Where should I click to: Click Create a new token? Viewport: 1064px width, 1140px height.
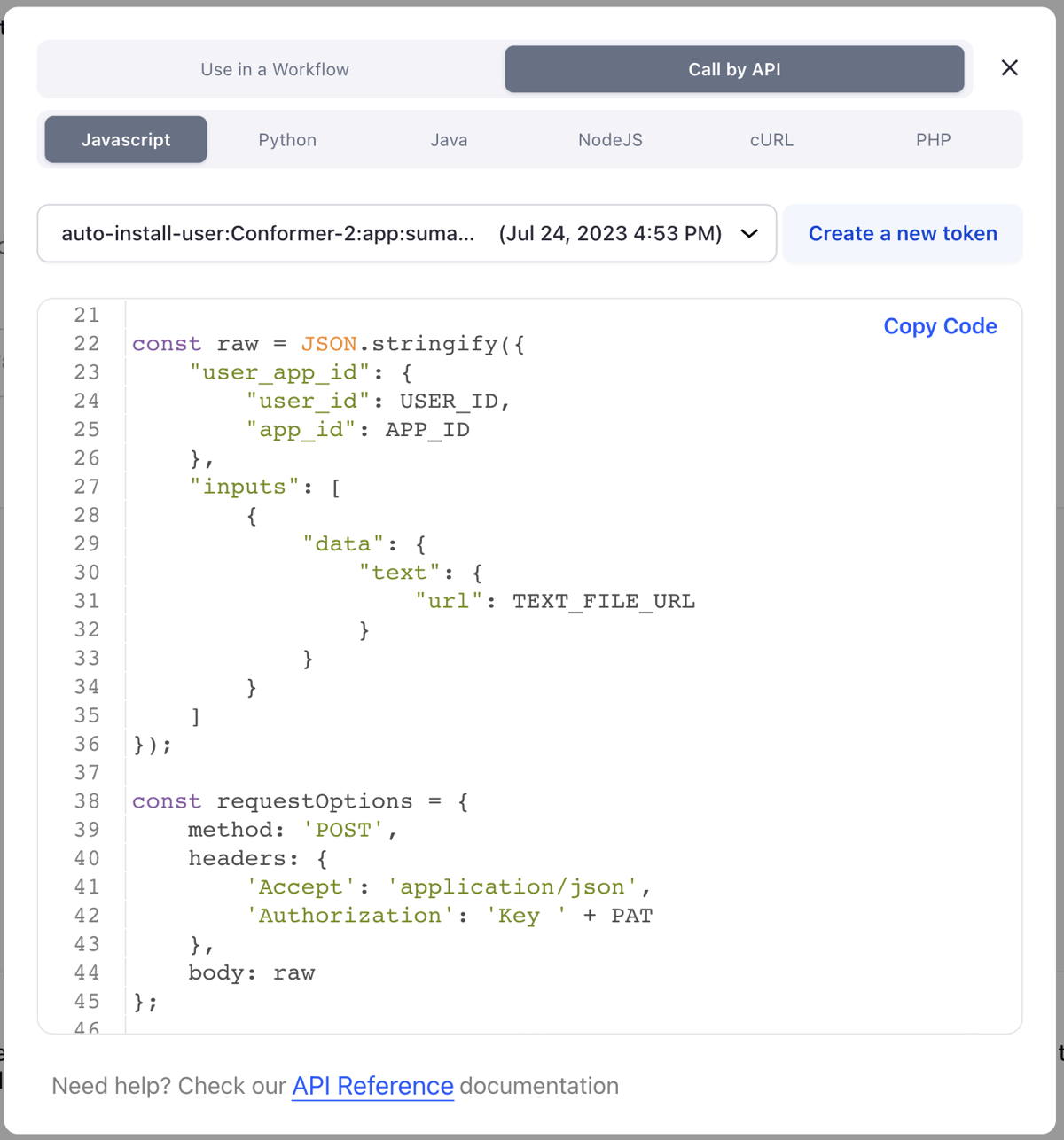[x=903, y=233]
